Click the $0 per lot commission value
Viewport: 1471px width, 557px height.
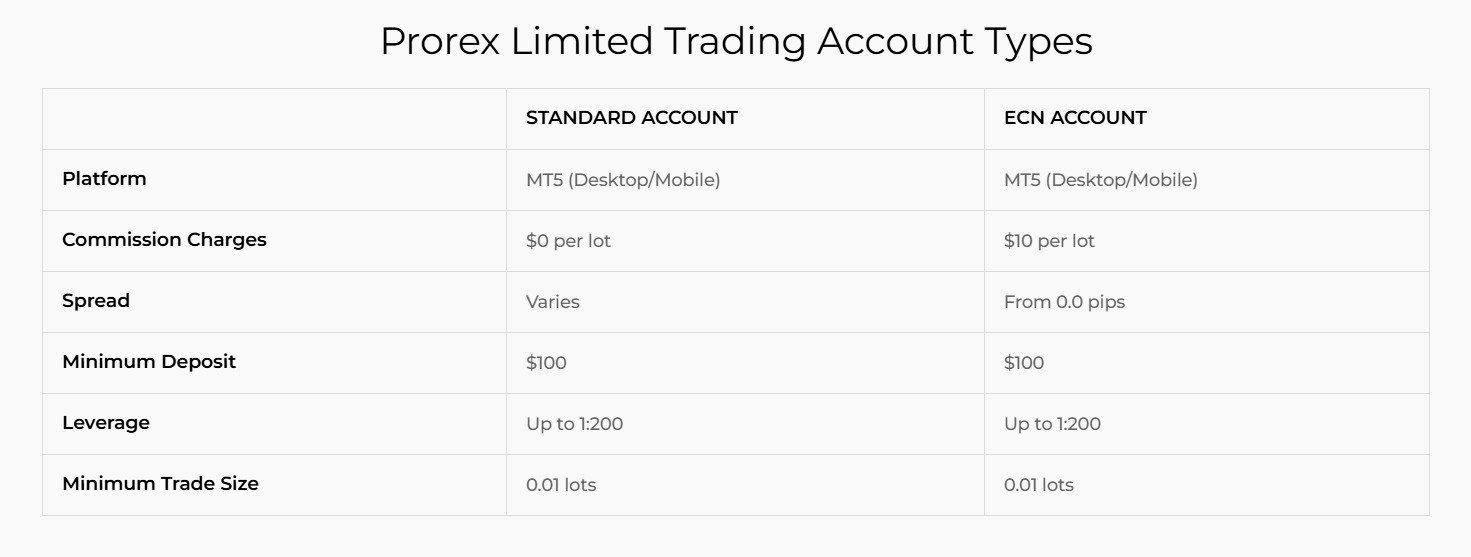click(x=568, y=241)
